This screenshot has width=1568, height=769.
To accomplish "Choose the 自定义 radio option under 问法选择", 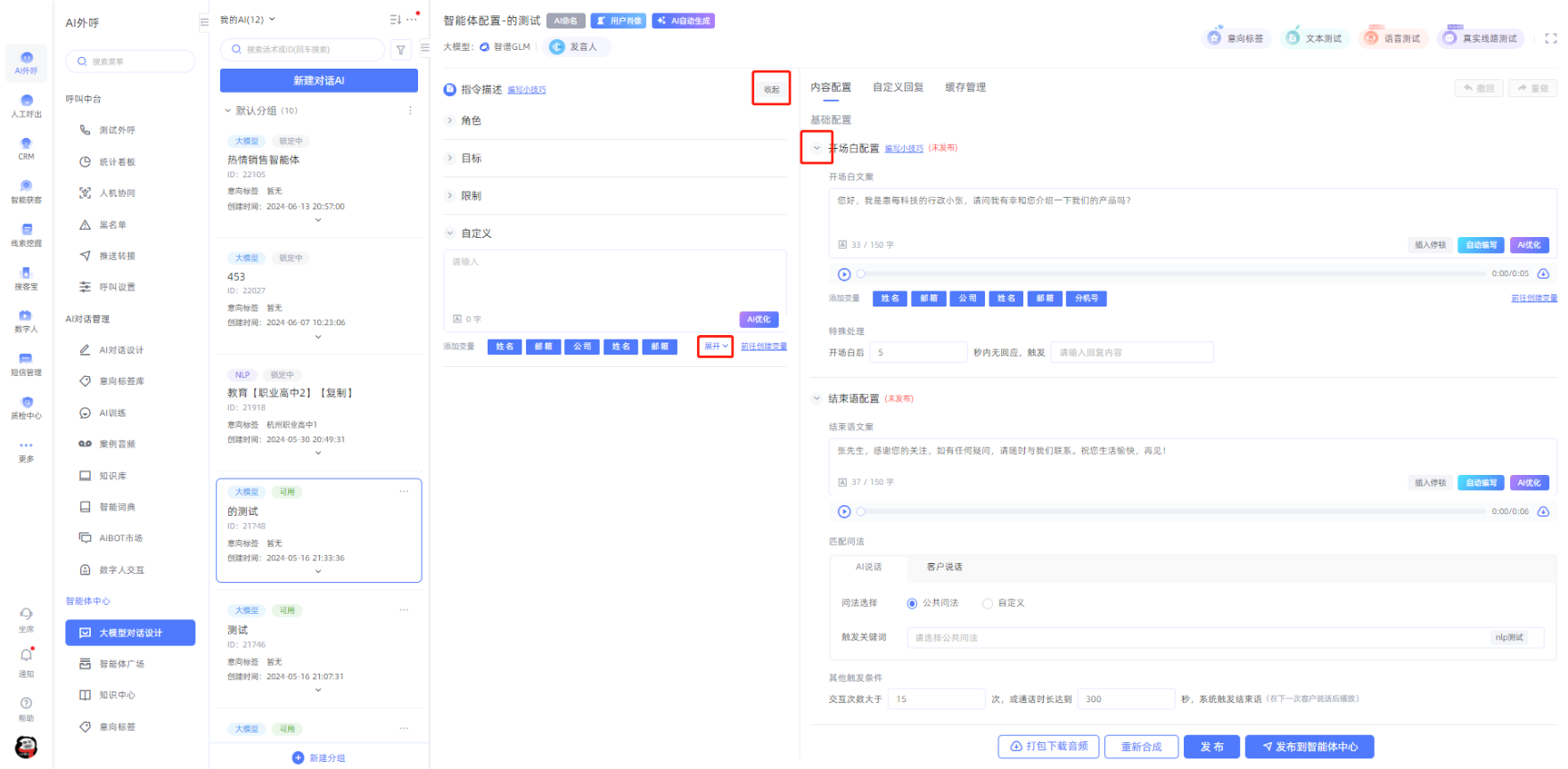I will pyautogui.click(x=988, y=603).
